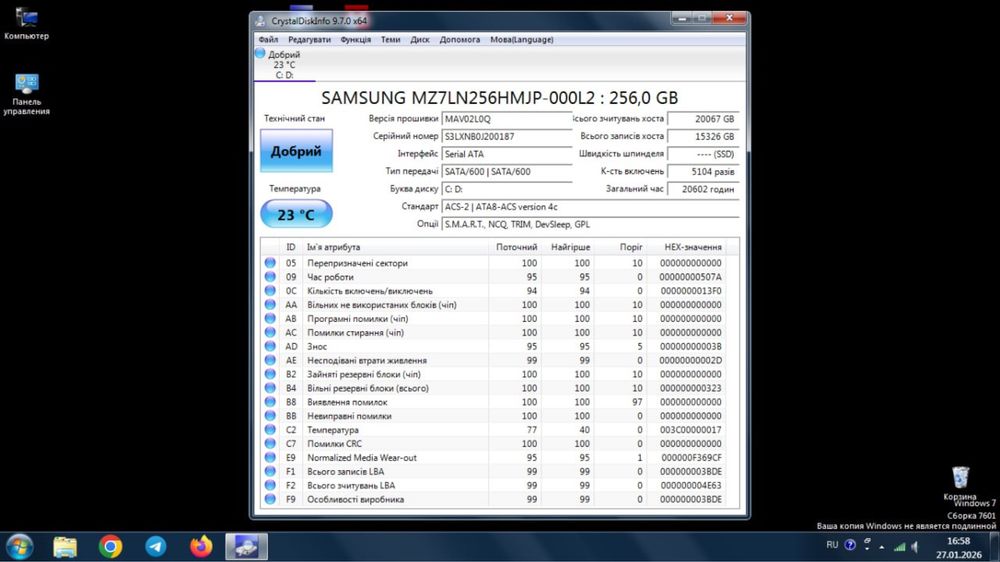Click status icon of attribute 0C row
The height and width of the screenshot is (562, 1000).
pos(270,291)
